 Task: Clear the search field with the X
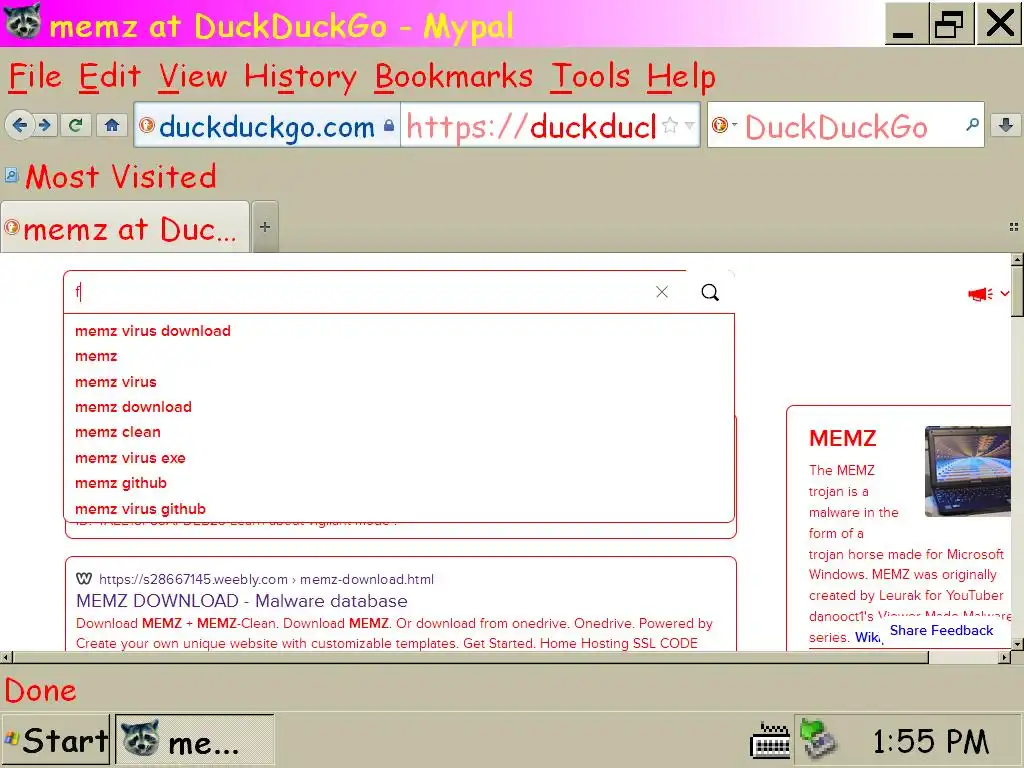point(662,292)
